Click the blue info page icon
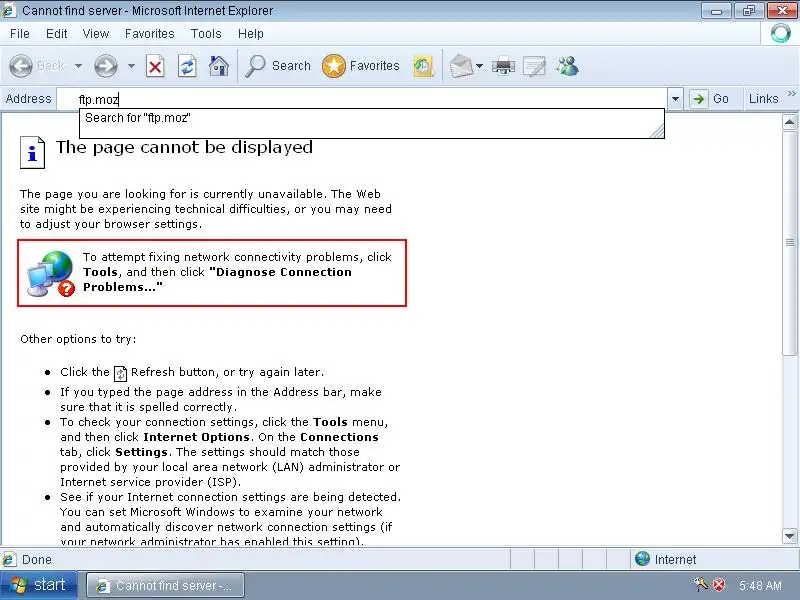Screen dimensions: 800x600 point(32,152)
